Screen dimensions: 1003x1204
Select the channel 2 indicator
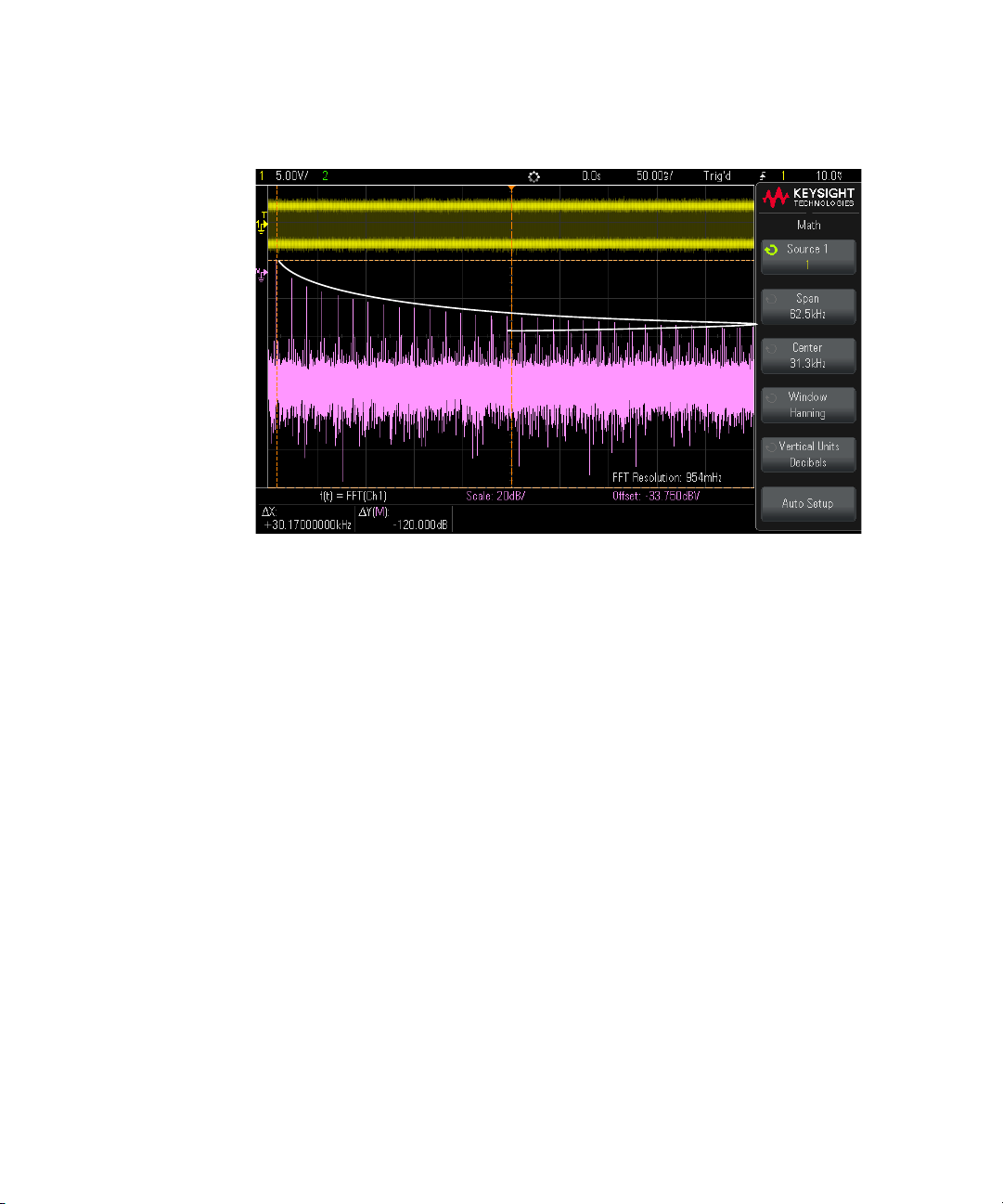[x=325, y=175]
